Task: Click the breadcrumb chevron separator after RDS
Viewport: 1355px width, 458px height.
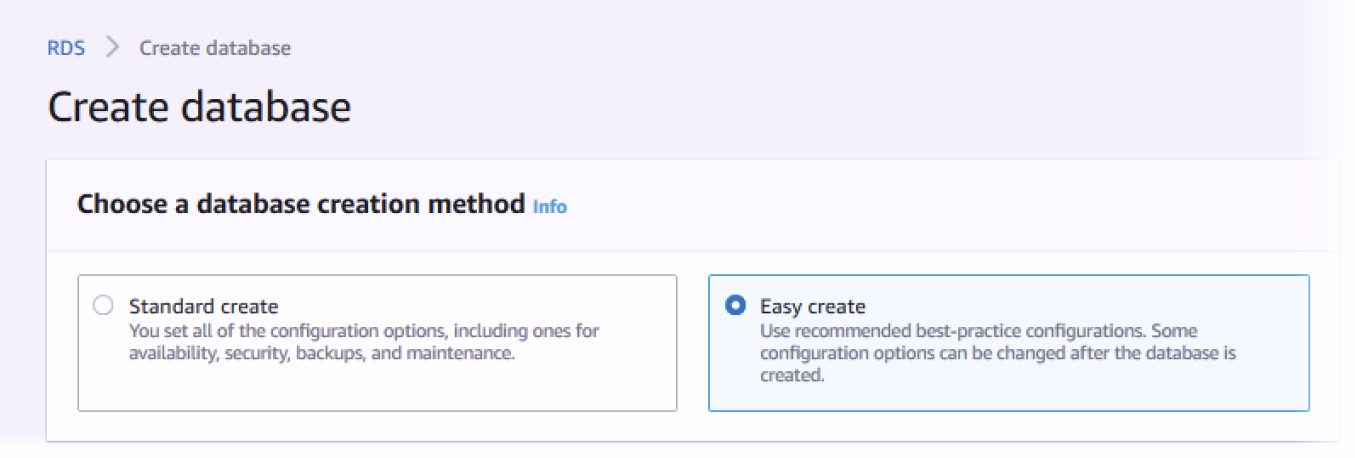Action: pyautogui.click(x=112, y=48)
